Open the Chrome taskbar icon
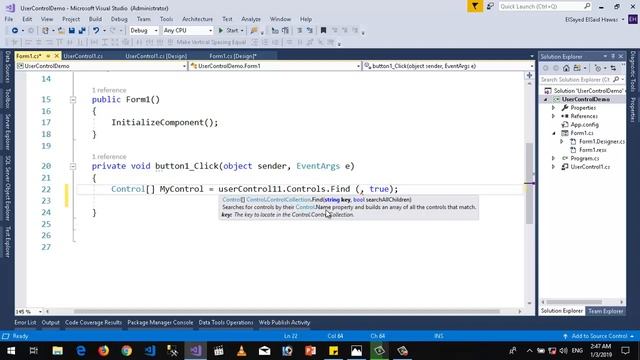The image size is (640, 360). [x=127, y=351]
